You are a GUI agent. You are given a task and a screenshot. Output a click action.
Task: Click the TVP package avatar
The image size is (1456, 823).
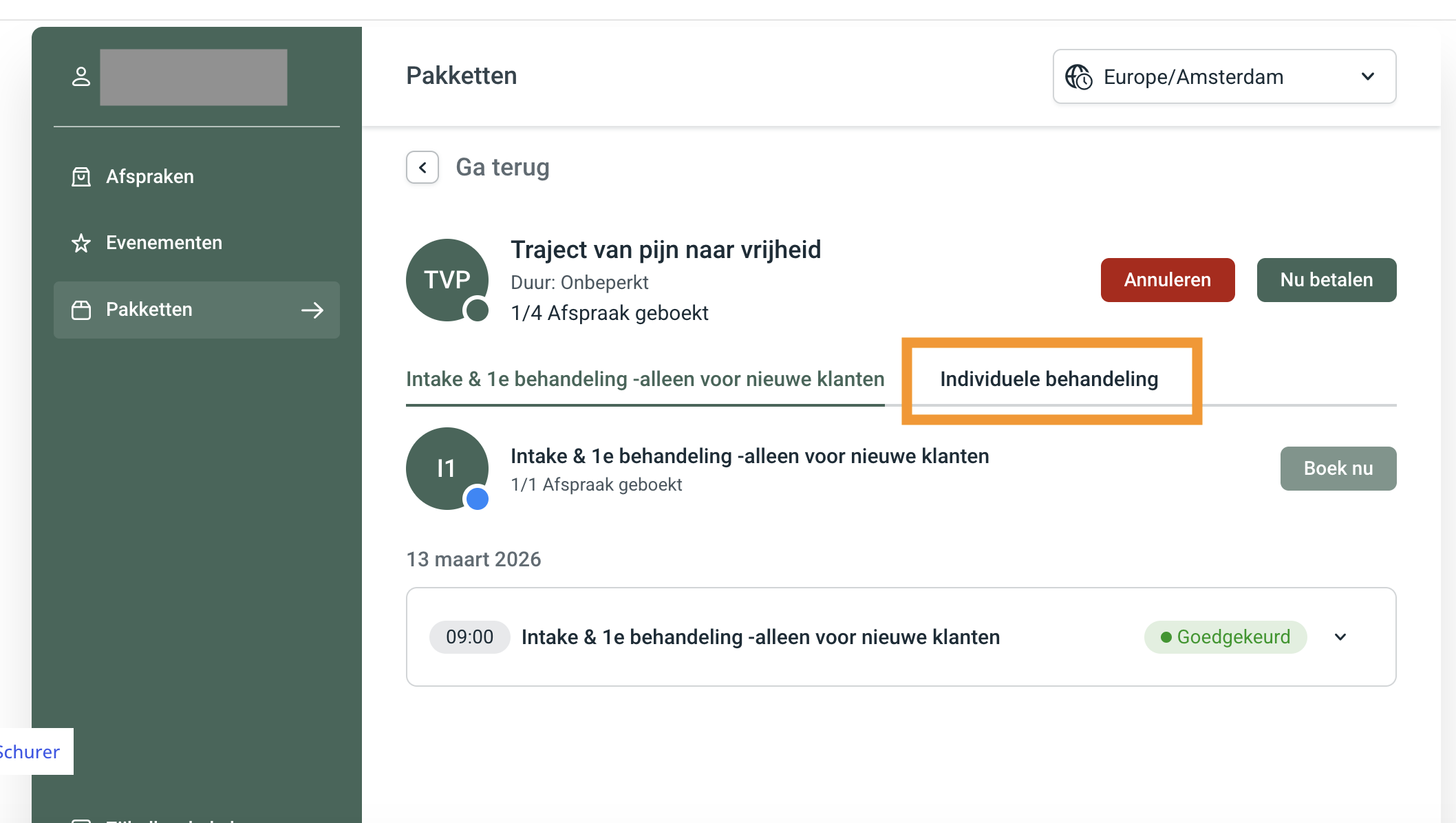447,280
